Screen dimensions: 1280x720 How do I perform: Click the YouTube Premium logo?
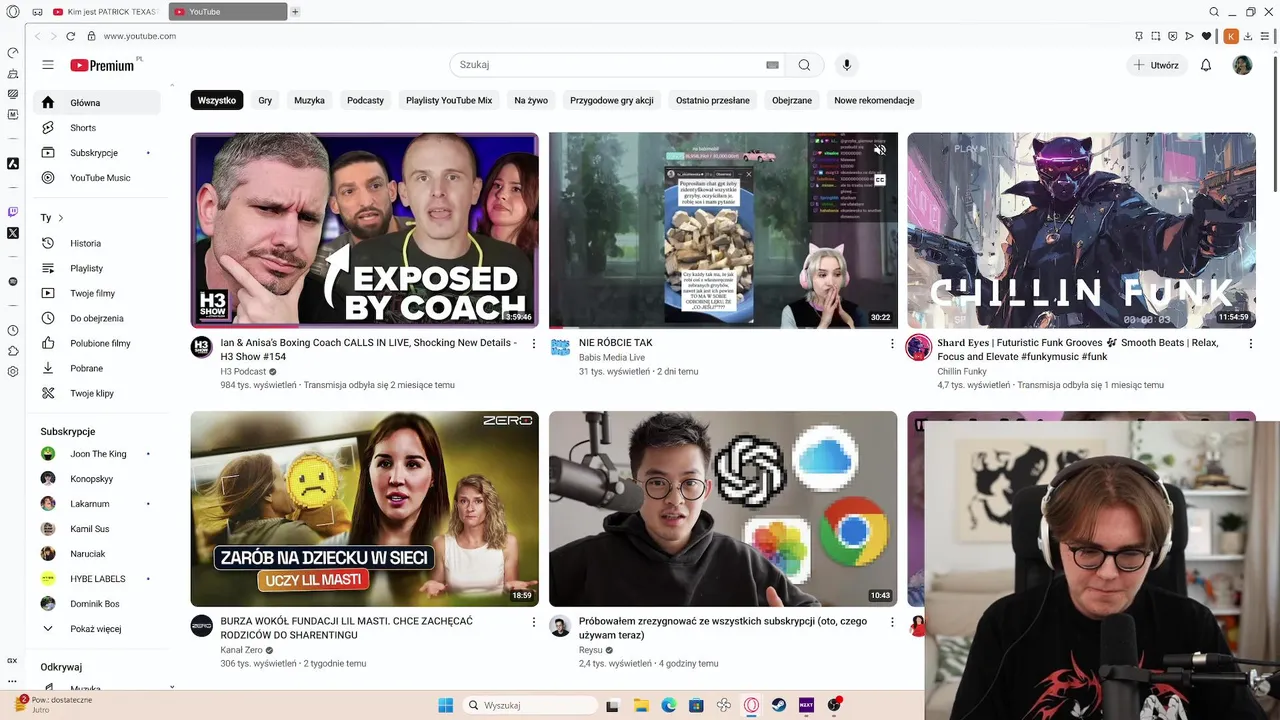(103, 65)
